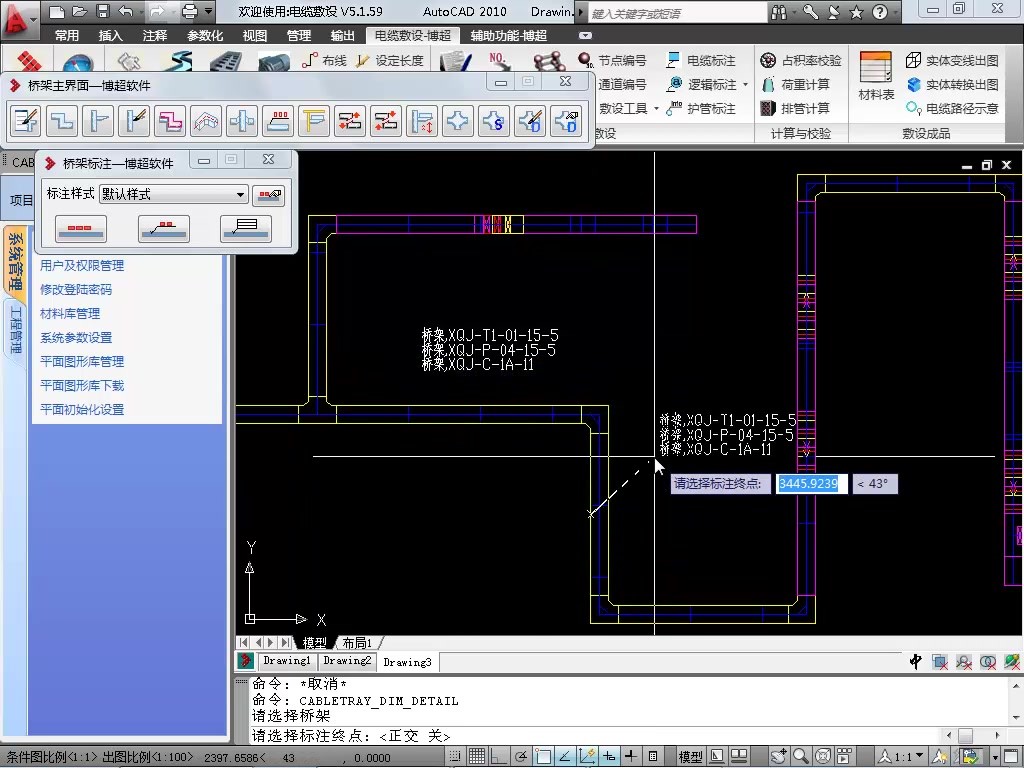Click the text-box annotation style button
Screen dimensions: 1024x768
[x=246, y=229]
